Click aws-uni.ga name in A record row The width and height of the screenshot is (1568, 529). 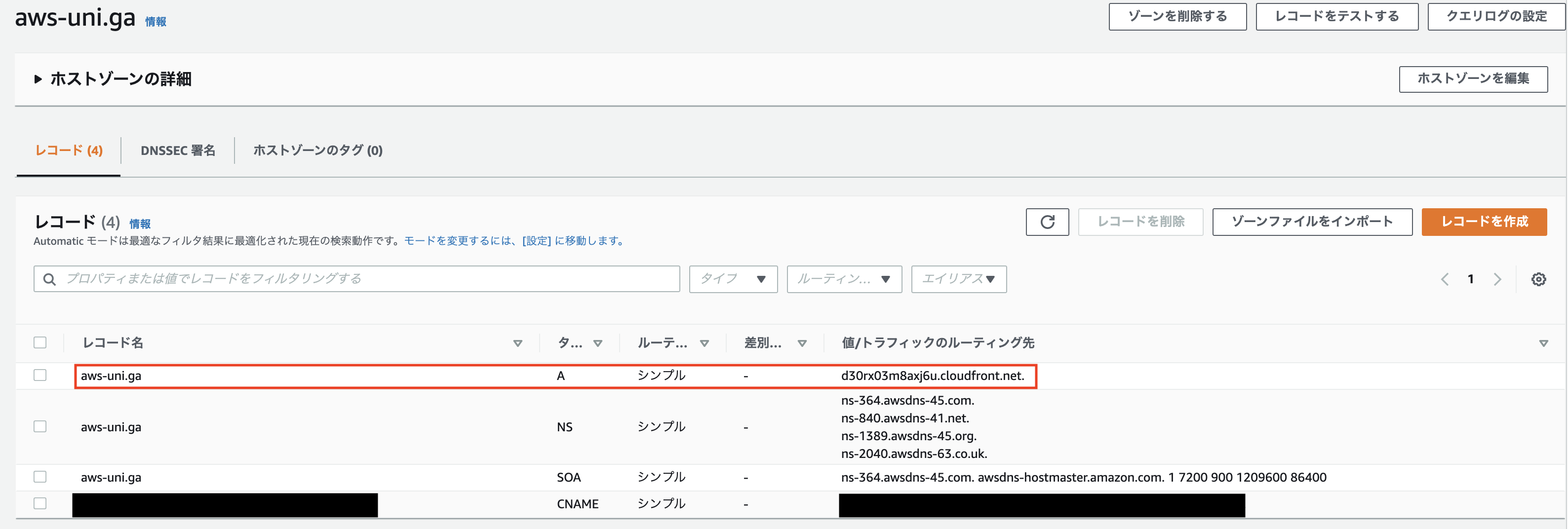click(111, 376)
